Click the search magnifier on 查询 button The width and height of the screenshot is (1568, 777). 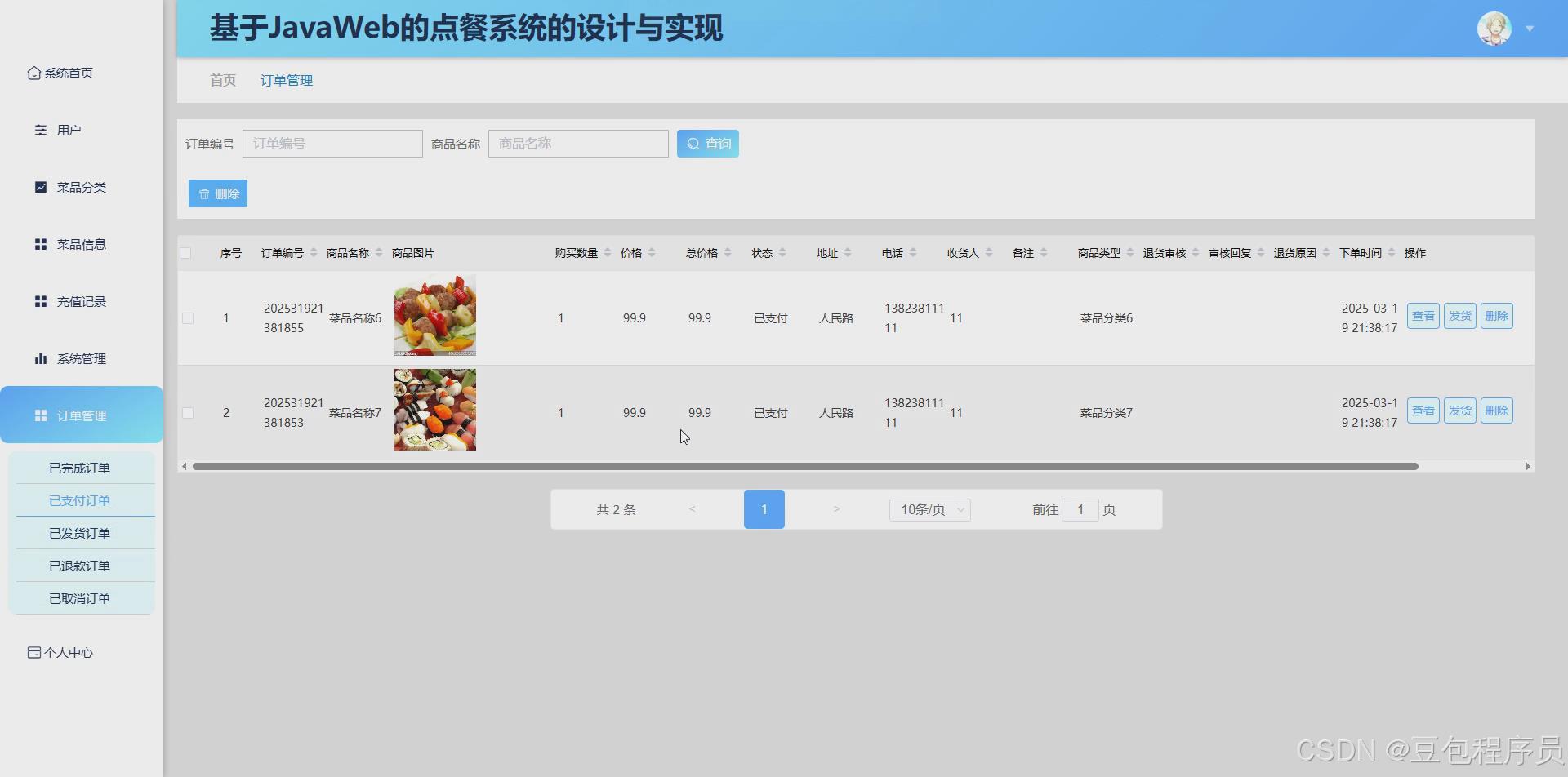point(693,143)
